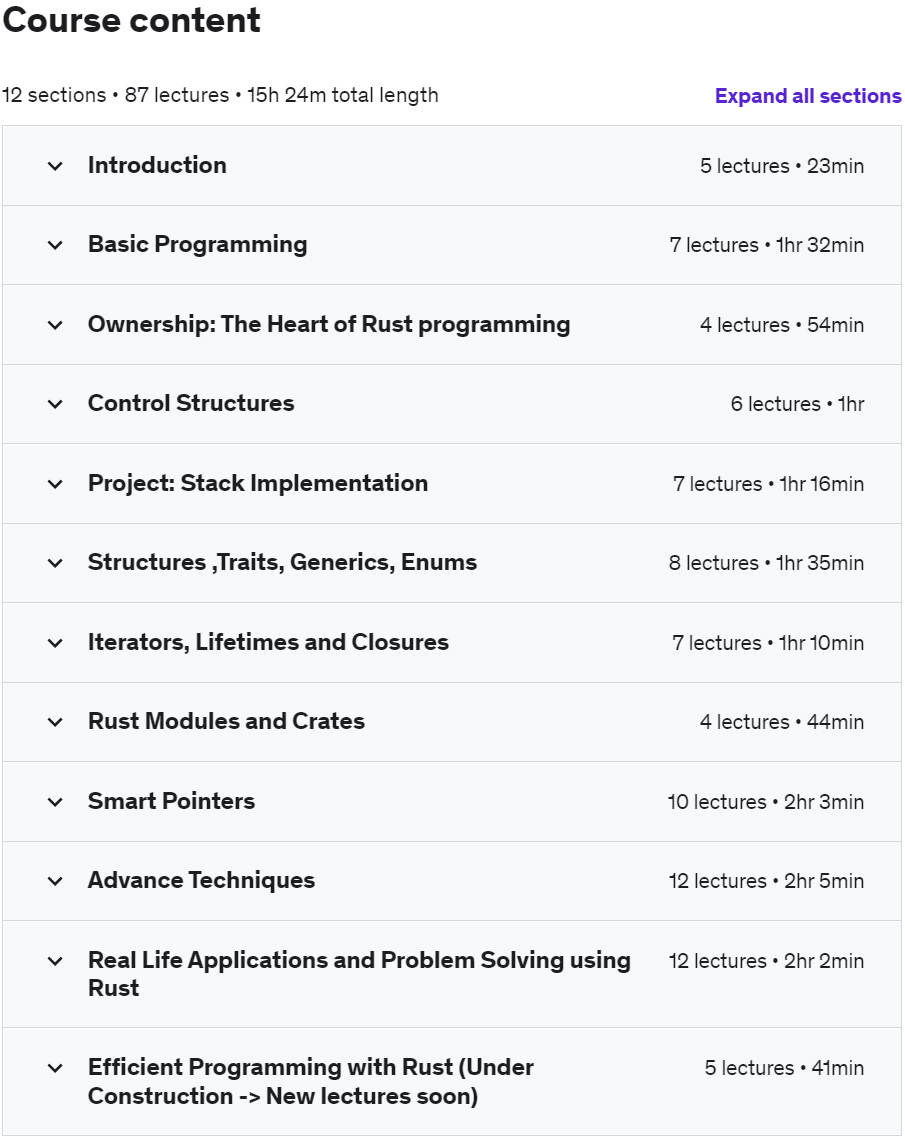Expand Iterators, Lifetimes and Closures chevron
This screenshot has height=1140, width=905.
point(55,643)
